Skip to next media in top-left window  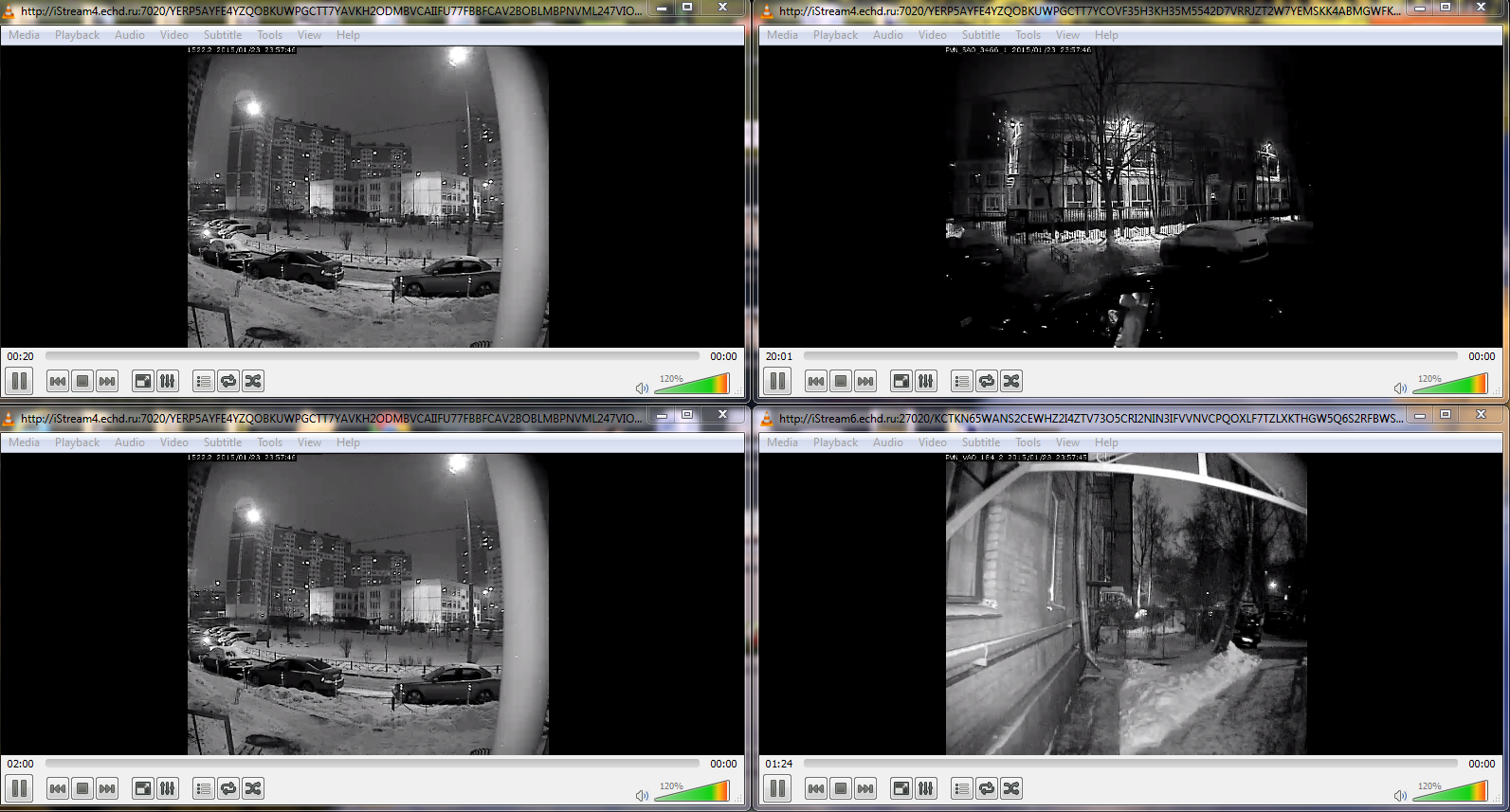(x=107, y=381)
